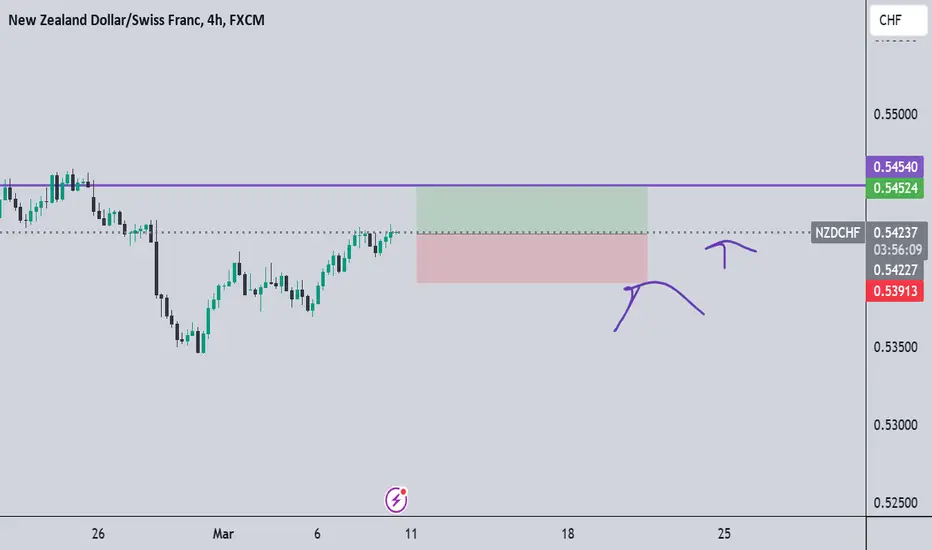Click the 0.54227 gray price label
Viewport: 932px width, 550px height.
tap(895, 270)
